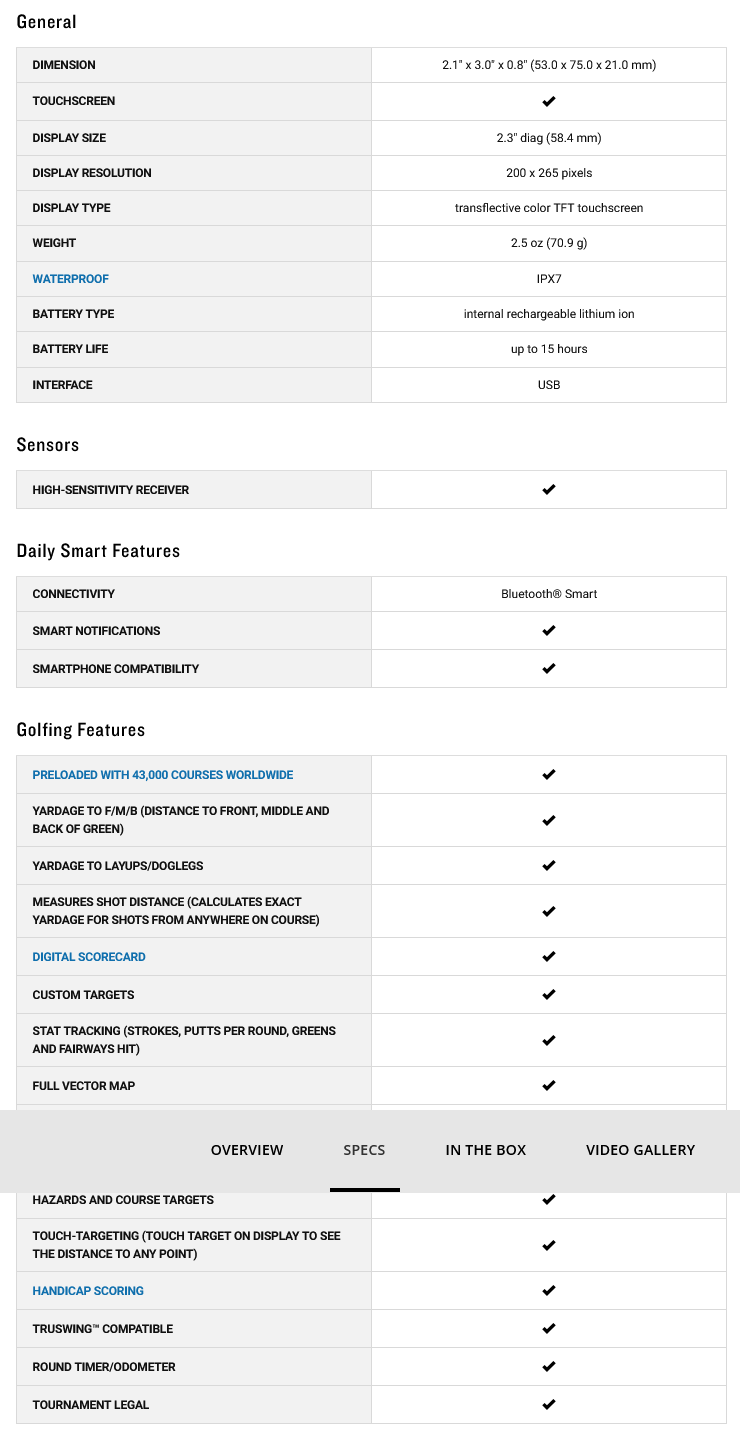Click the Custom Targets checkmark icon

[x=548, y=995]
